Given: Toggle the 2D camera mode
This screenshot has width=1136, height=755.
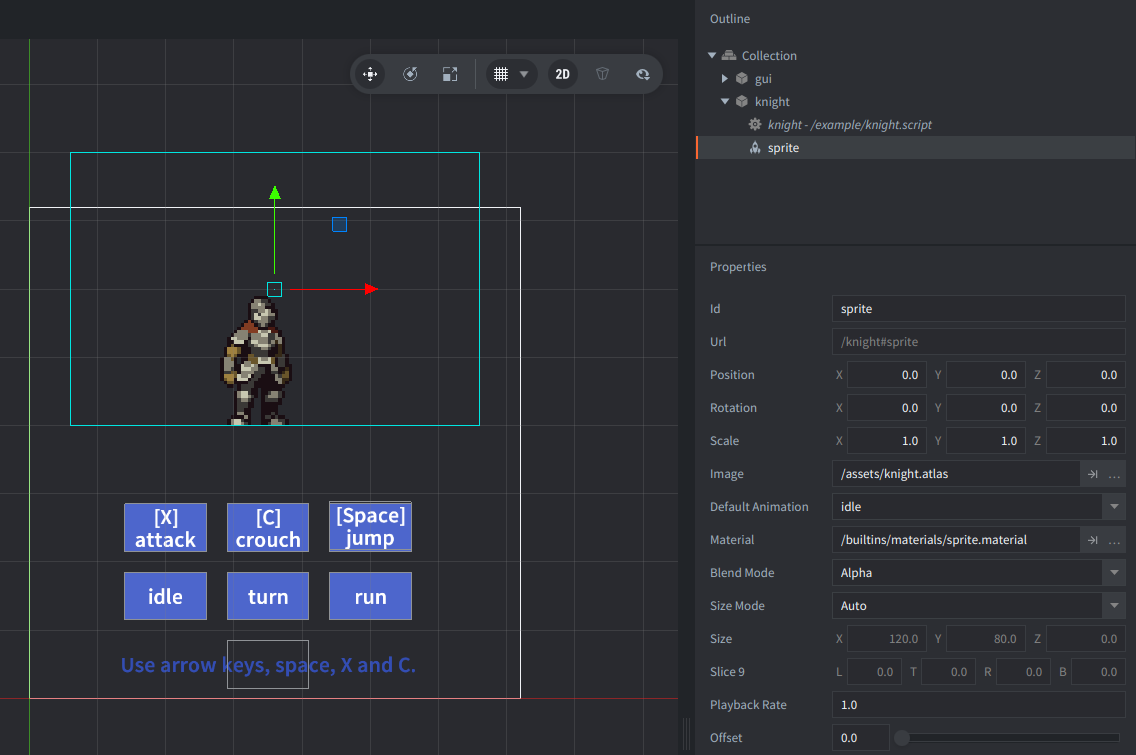Looking at the screenshot, I should [x=563, y=74].
